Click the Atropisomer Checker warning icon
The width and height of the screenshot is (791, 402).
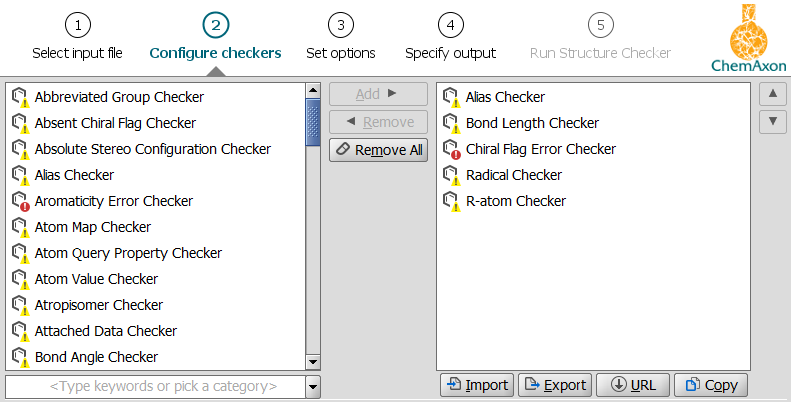19,306
